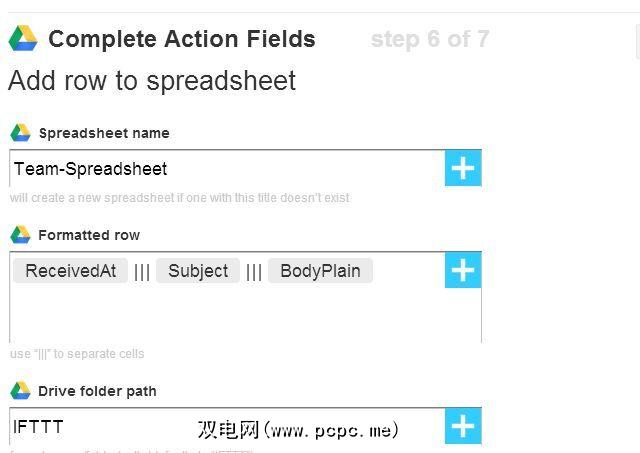Screen dimensions: 640x453
Task: Select the Subject ingredient chip
Action: click(198, 271)
